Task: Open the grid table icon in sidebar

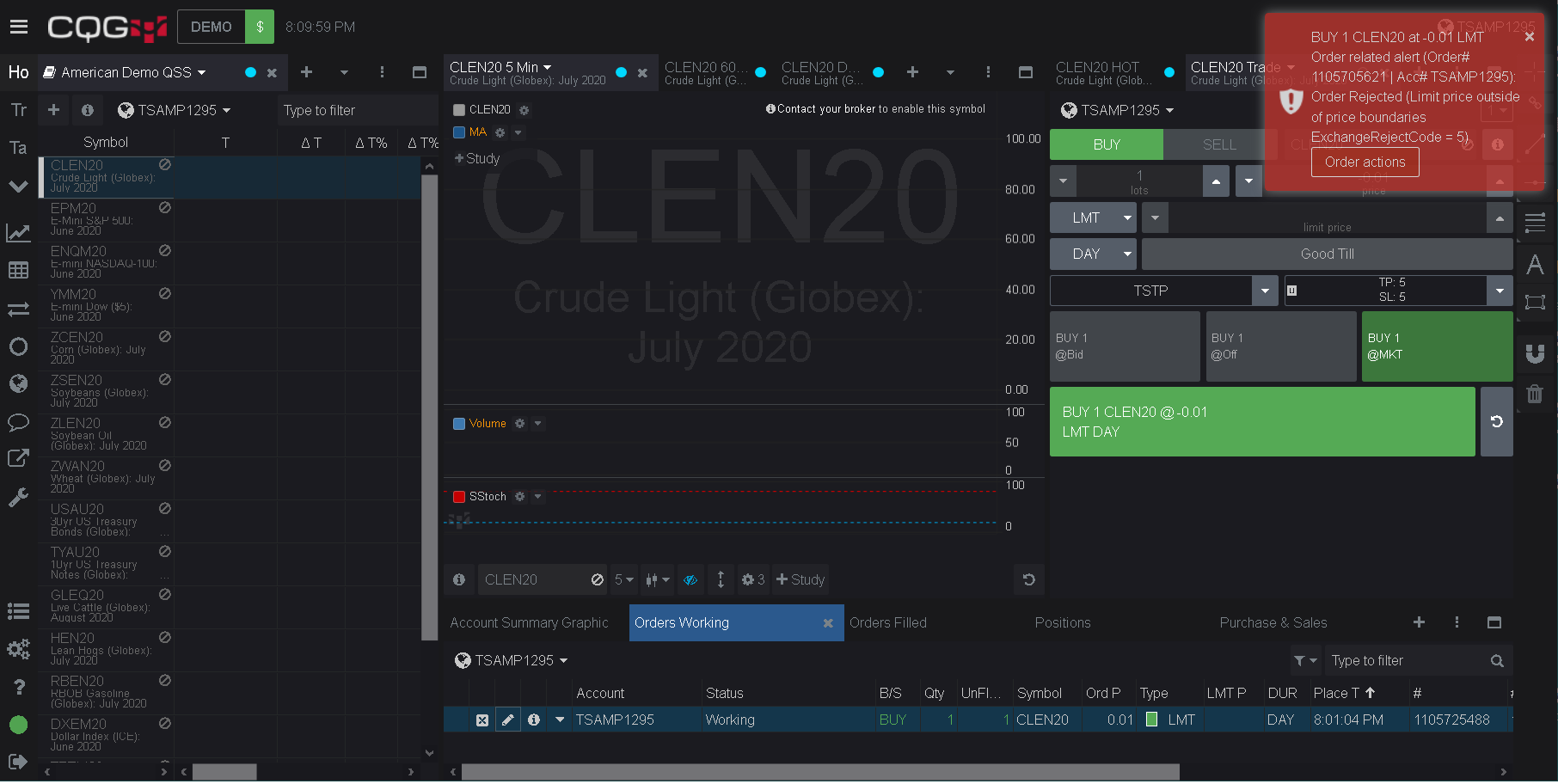Action: [18, 270]
